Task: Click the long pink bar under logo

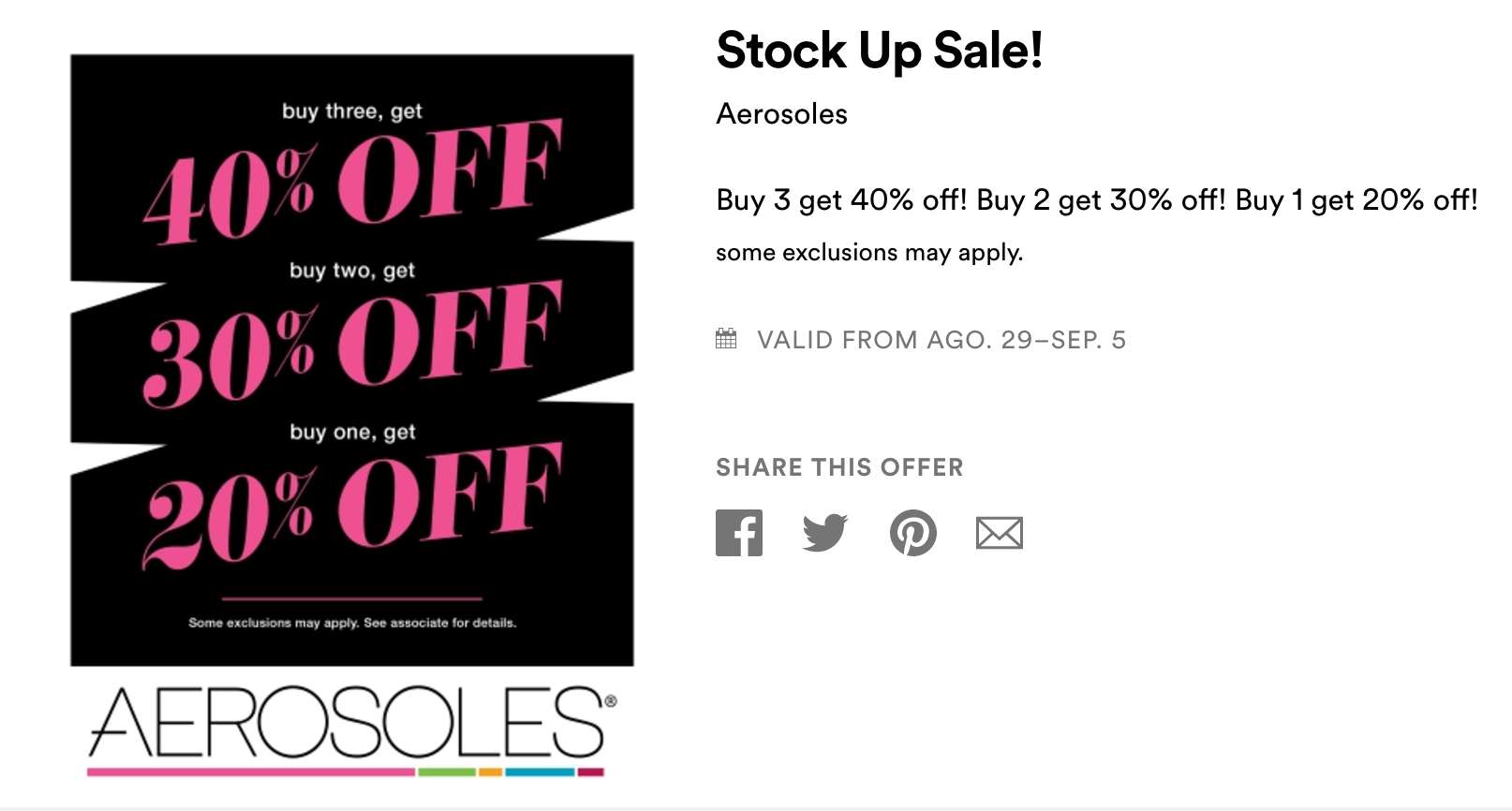Action: coord(250,773)
